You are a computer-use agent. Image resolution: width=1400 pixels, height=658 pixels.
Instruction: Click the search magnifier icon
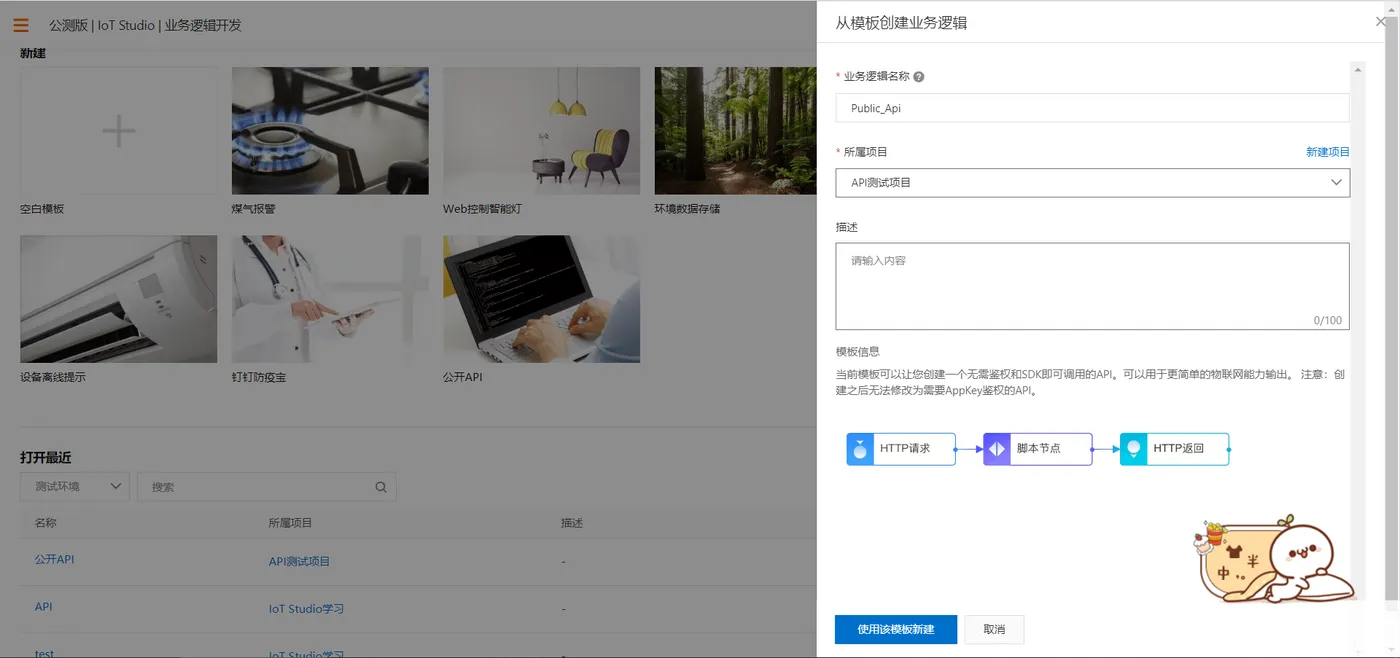[381, 487]
